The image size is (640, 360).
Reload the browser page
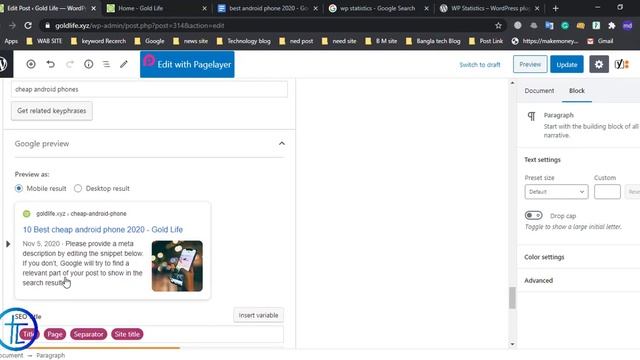(x=28, y=25)
